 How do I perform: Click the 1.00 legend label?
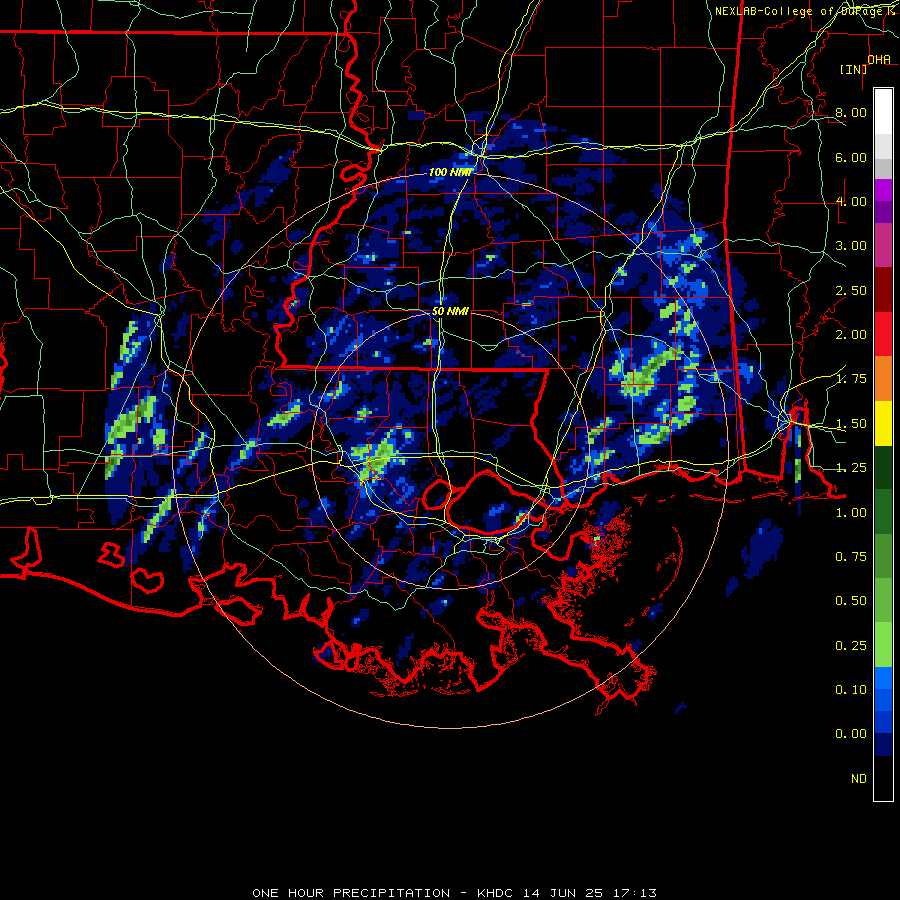point(850,513)
